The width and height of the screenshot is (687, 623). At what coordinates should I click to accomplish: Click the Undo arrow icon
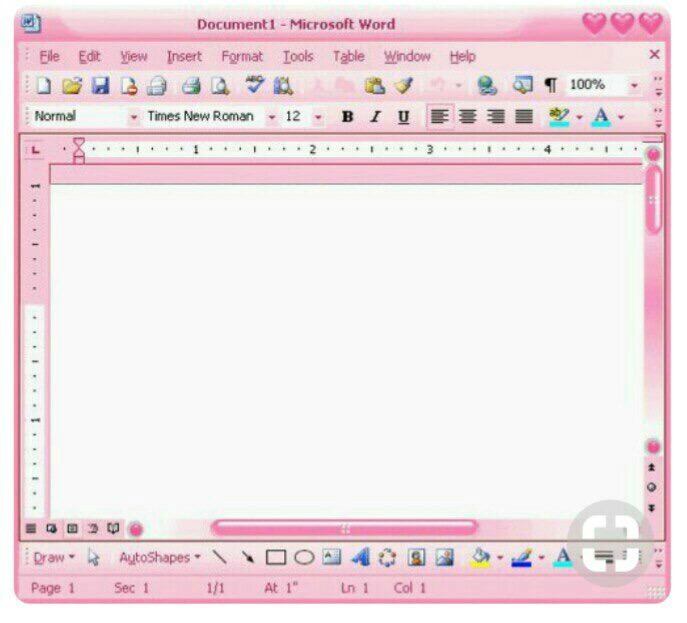pos(436,85)
